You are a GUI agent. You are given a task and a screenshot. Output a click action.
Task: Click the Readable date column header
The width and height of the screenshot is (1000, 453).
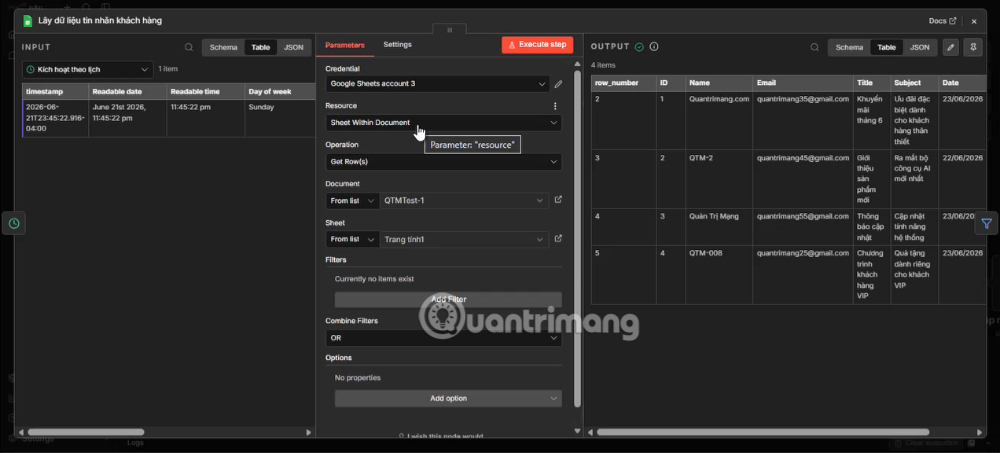point(128,92)
